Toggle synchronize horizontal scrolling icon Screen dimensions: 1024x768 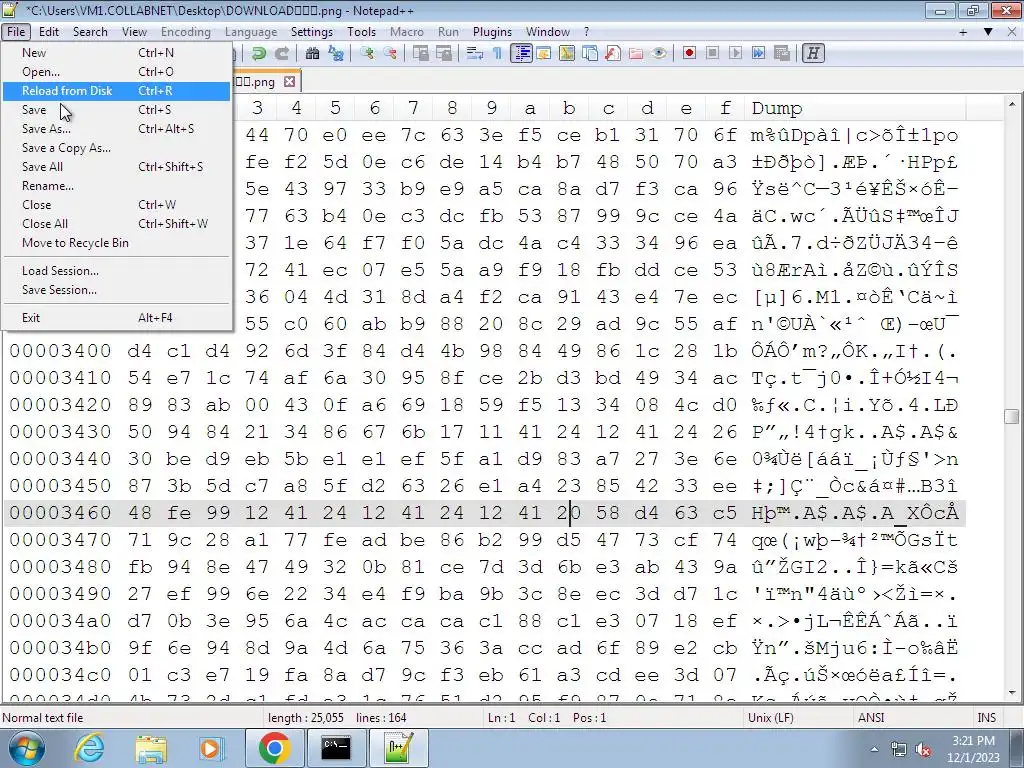coord(444,54)
